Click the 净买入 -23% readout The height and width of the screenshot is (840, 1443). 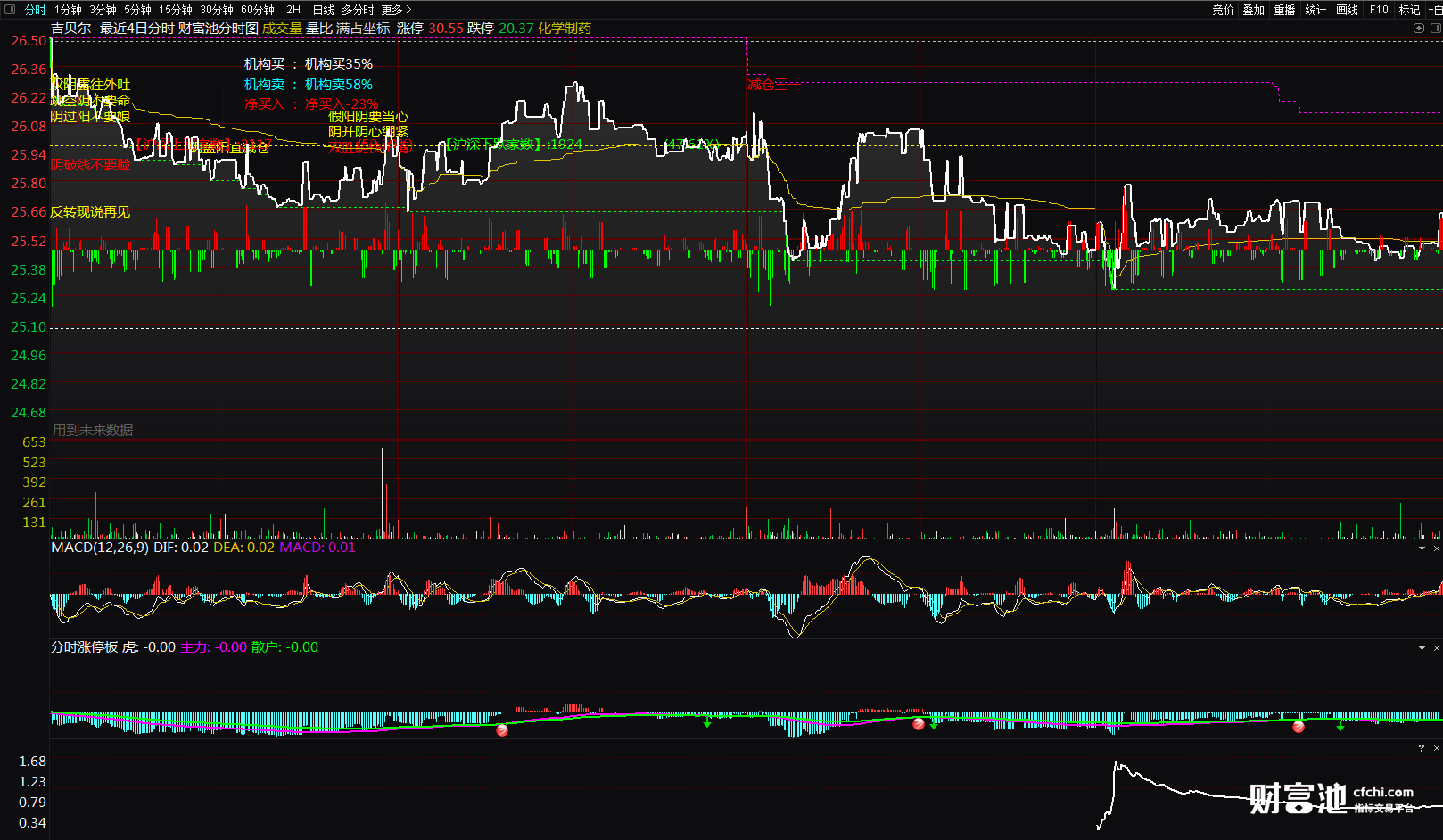coord(342,104)
